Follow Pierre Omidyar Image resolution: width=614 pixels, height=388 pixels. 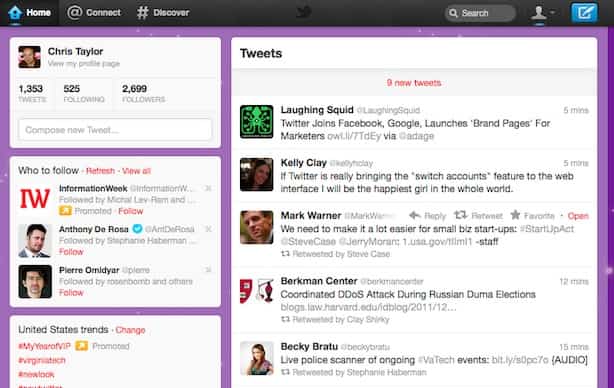pos(71,292)
